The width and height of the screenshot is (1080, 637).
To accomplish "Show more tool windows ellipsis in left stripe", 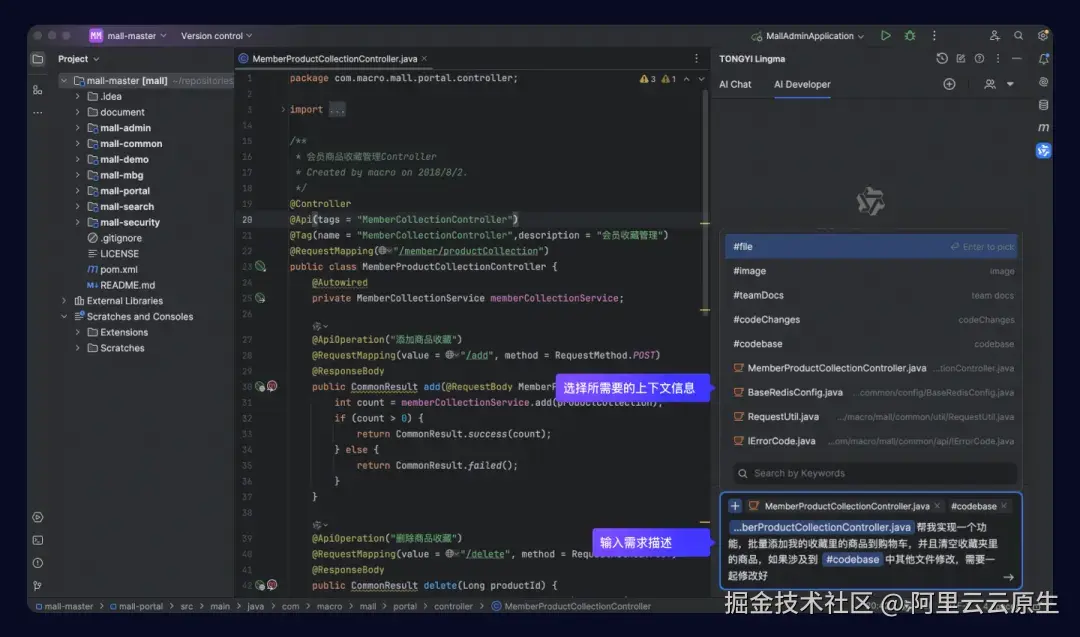I will (x=38, y=112).
